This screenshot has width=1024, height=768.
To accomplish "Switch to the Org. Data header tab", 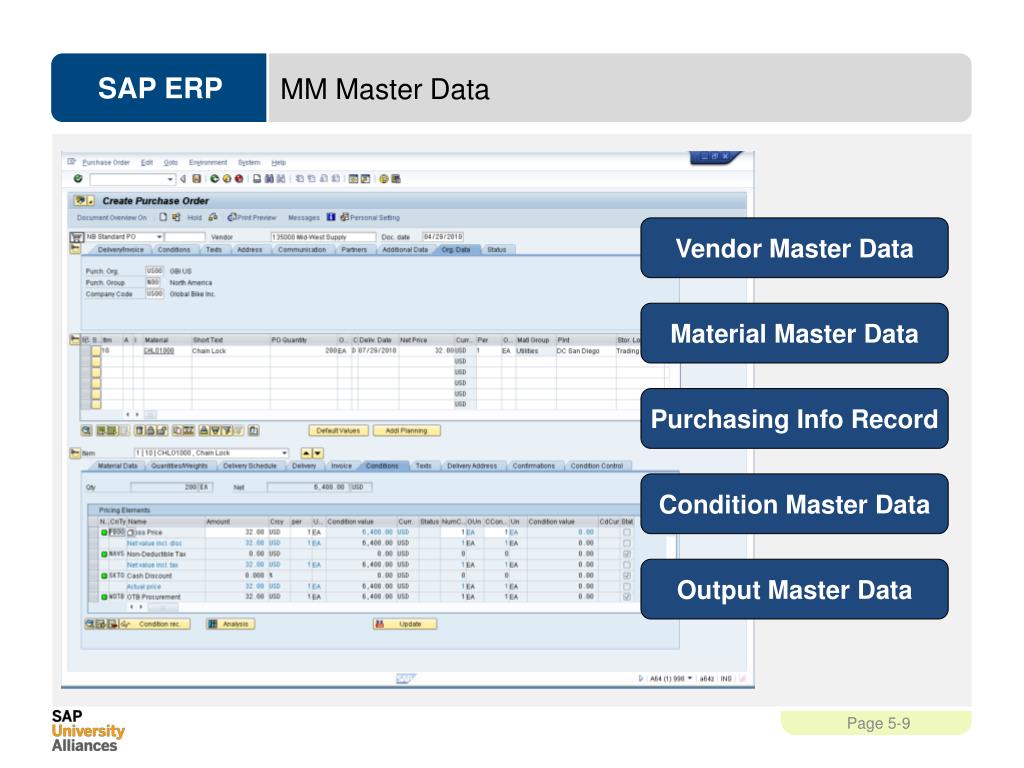I will coord(456,250).
